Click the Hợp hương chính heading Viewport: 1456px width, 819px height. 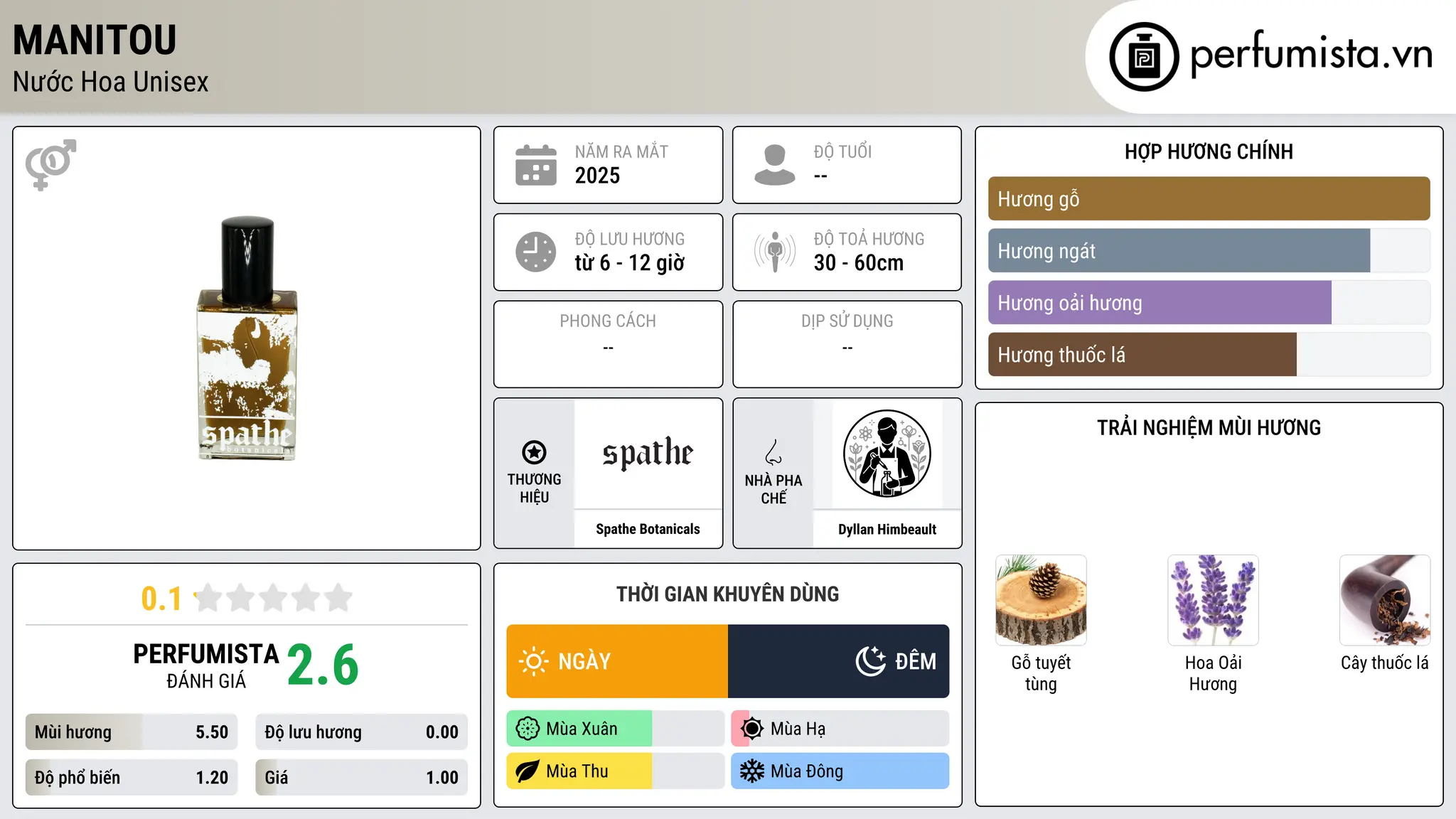[x=1209, y=151]
